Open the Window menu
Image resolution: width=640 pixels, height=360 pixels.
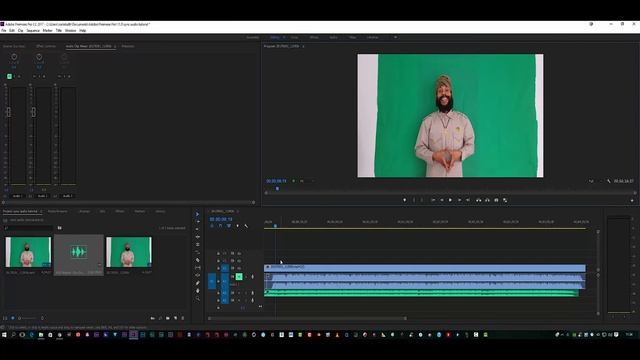[x=71, y=31]
